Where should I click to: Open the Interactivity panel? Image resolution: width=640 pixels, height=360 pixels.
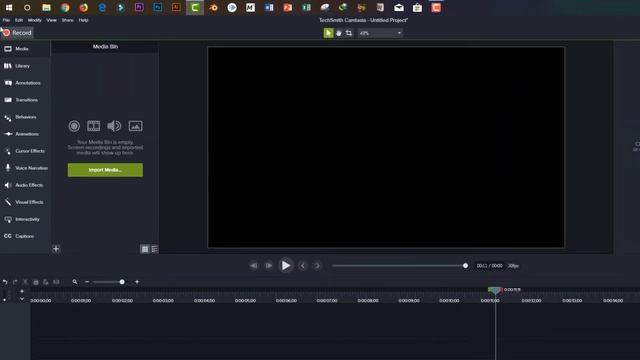click(x=25, y=219)
